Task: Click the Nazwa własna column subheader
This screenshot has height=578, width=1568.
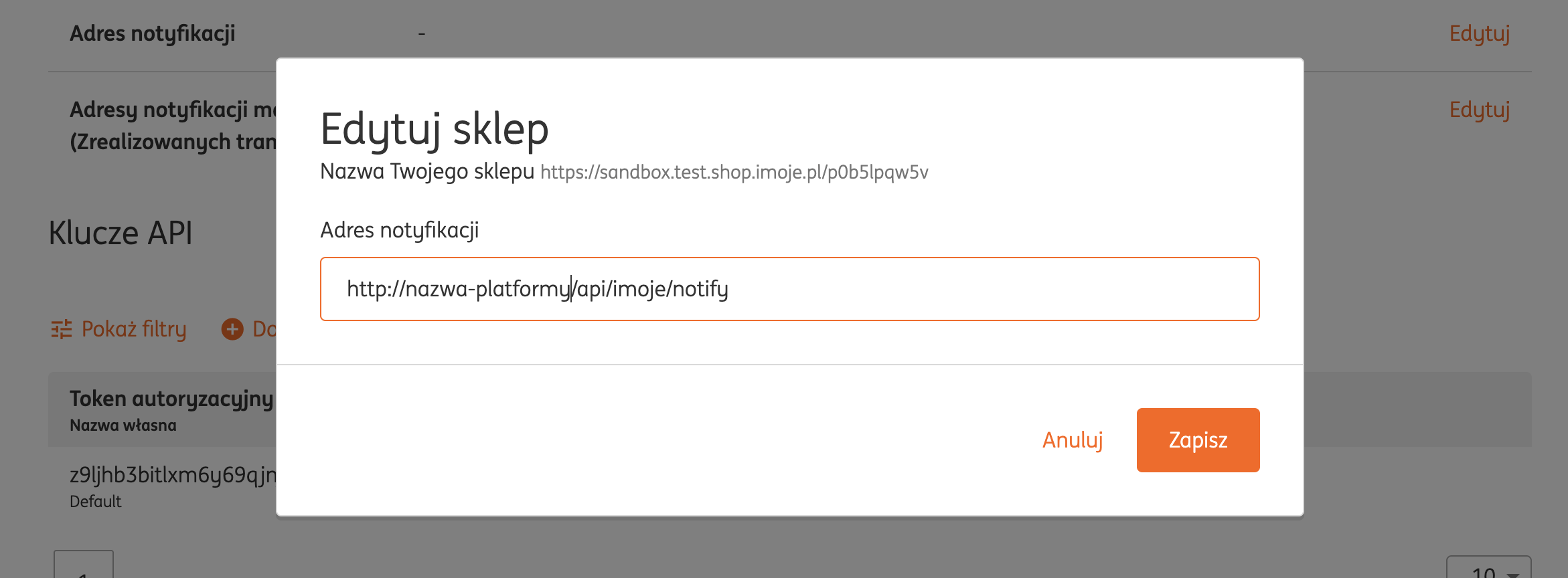Action: click(123, 425)
